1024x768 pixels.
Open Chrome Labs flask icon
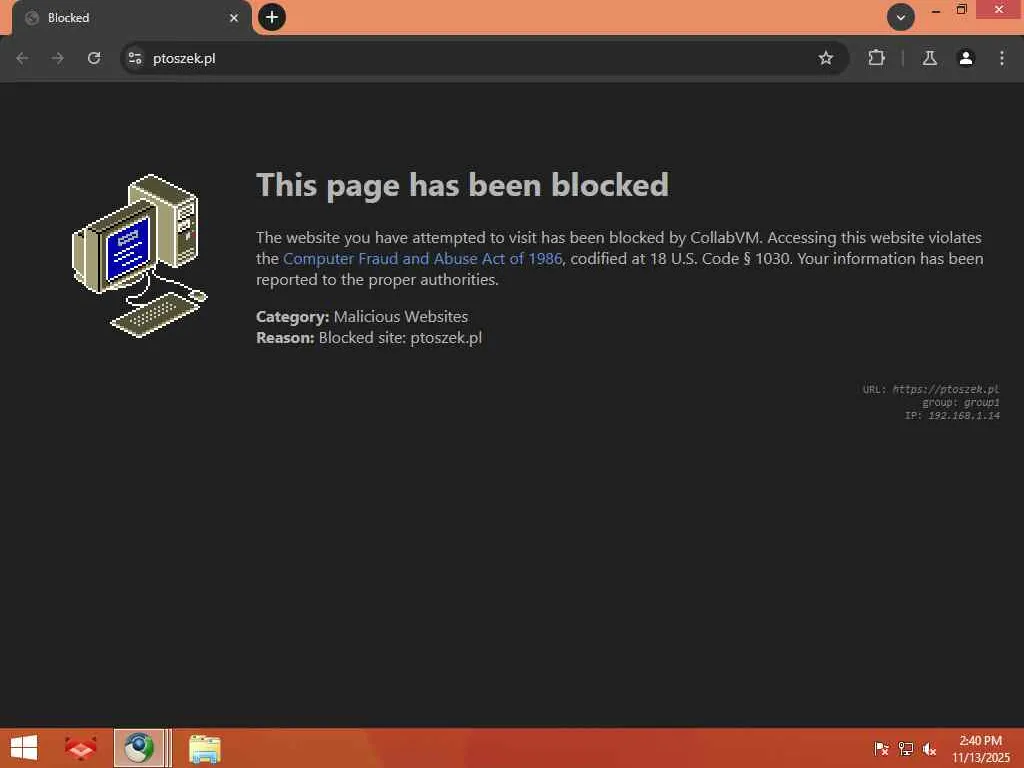pos(929,58)
